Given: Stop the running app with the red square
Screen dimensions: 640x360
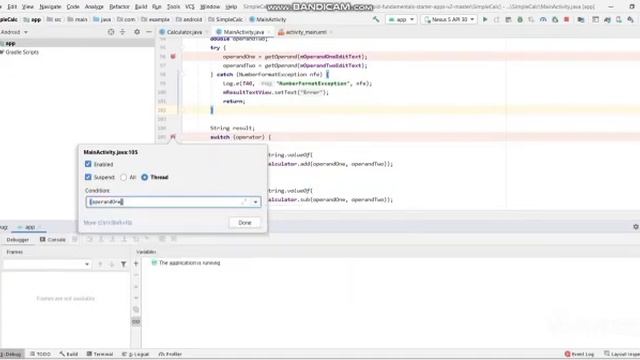Looking at the screenshot, I should click(567, 19).
